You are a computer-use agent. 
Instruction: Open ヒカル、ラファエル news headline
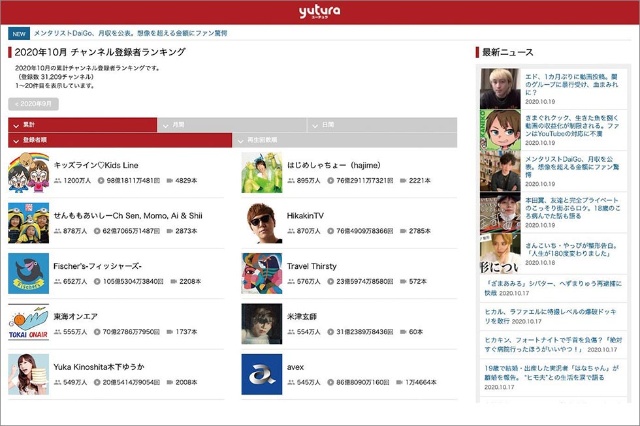point(550,316)
